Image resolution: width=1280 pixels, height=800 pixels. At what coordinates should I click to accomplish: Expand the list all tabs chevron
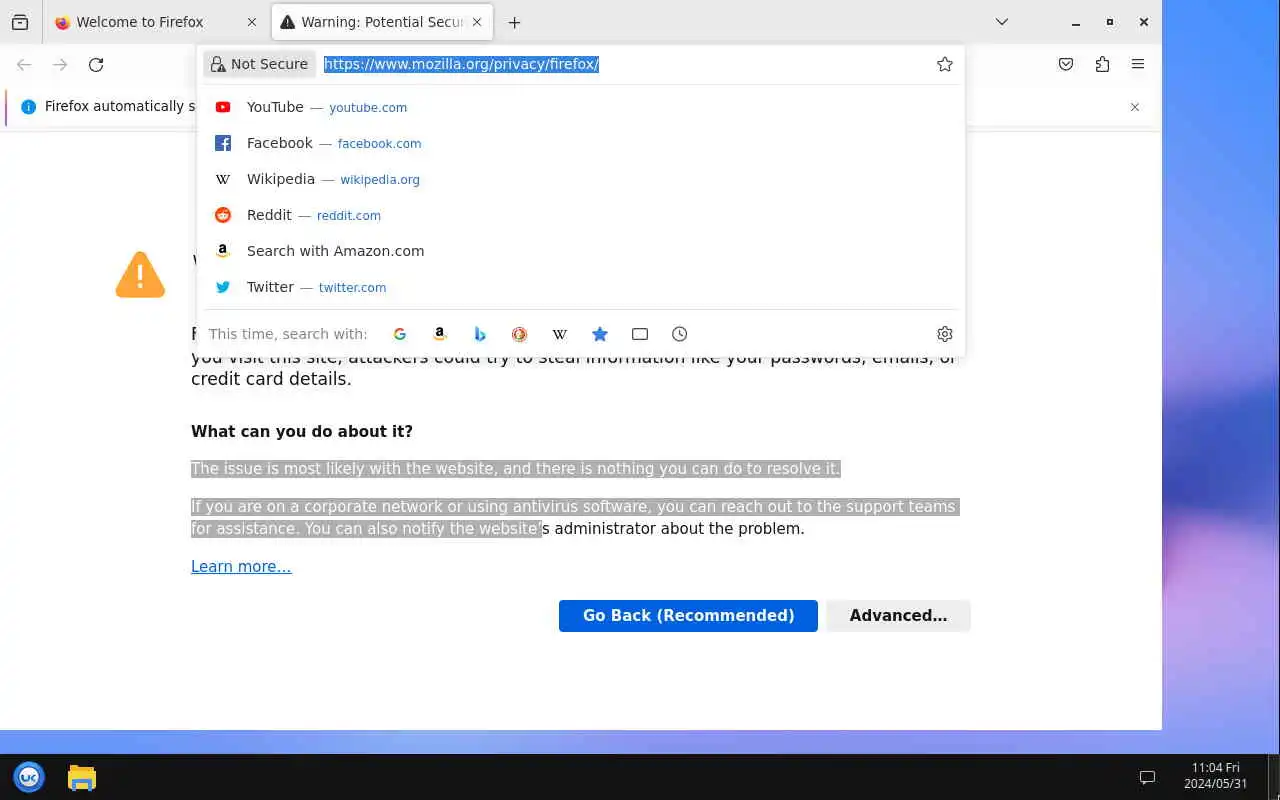point(1002,22)
